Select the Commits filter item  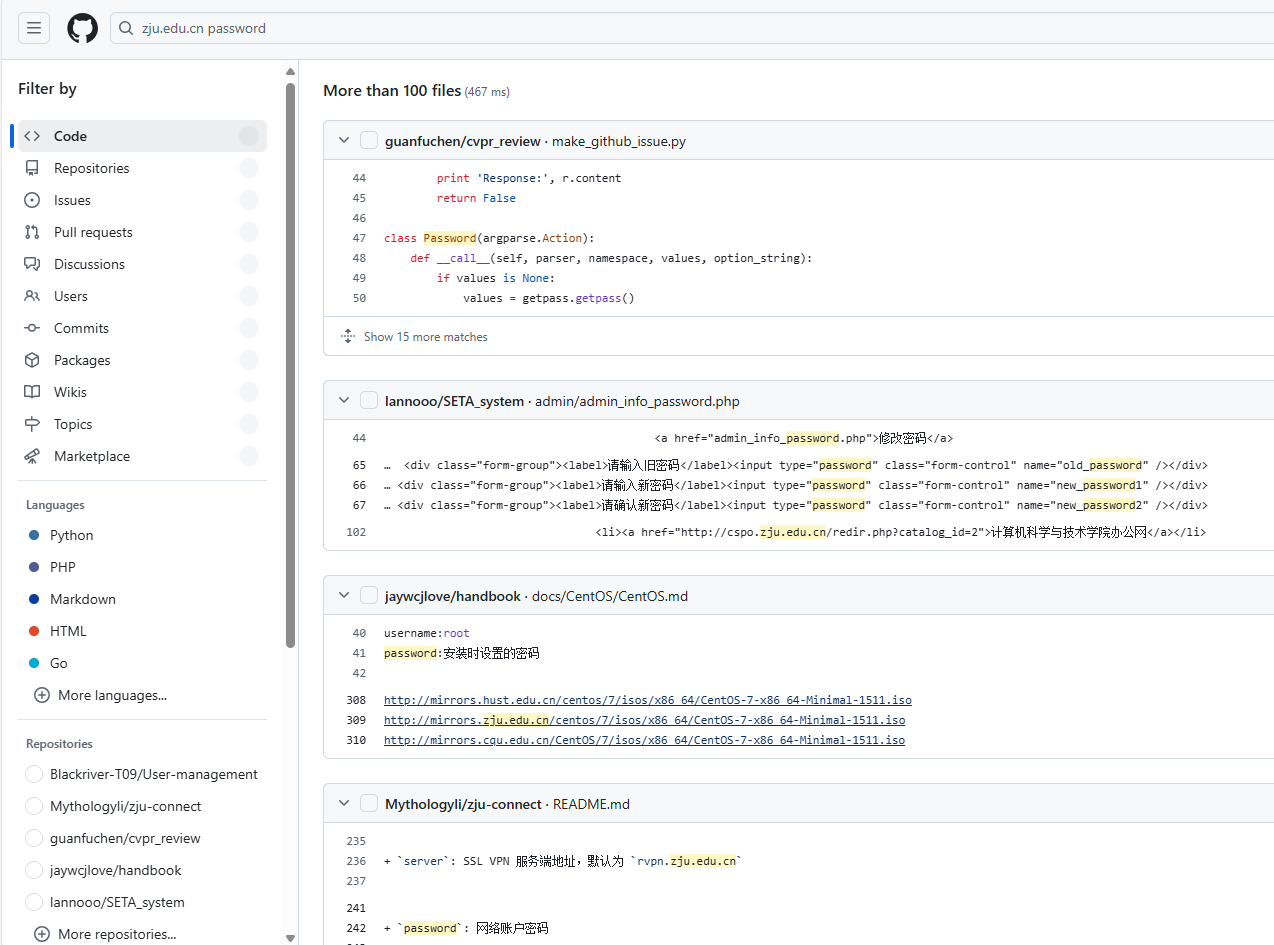(x=81, y=328)
